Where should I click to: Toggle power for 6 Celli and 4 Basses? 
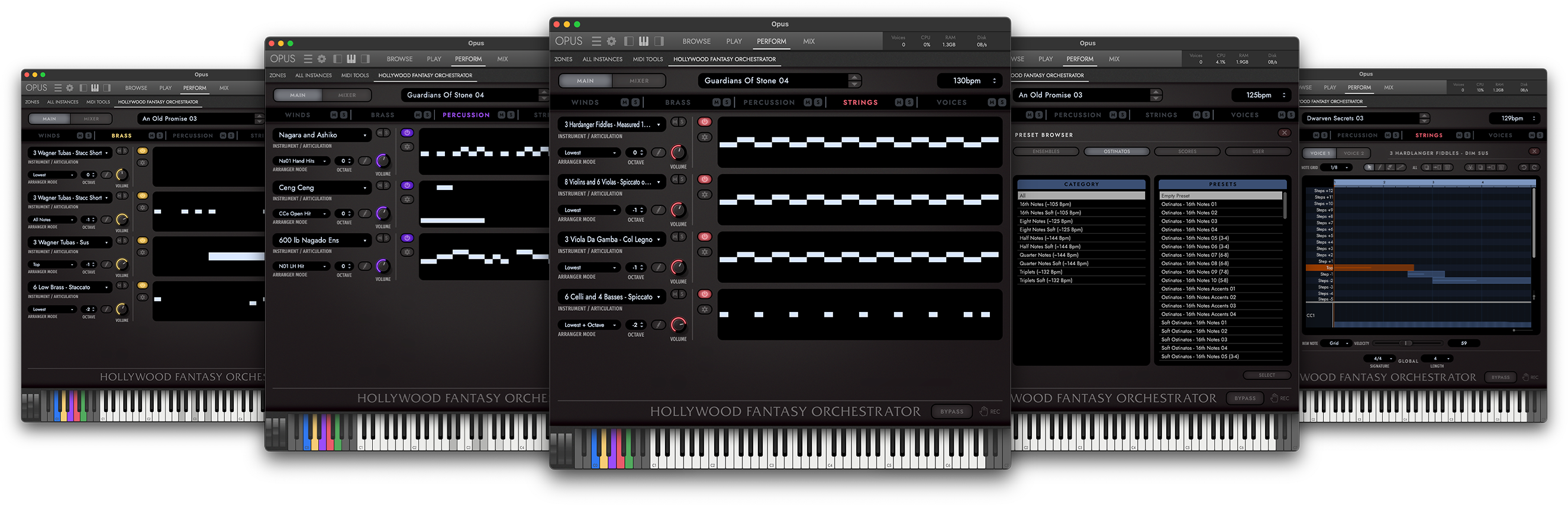[x=704, y=294]
